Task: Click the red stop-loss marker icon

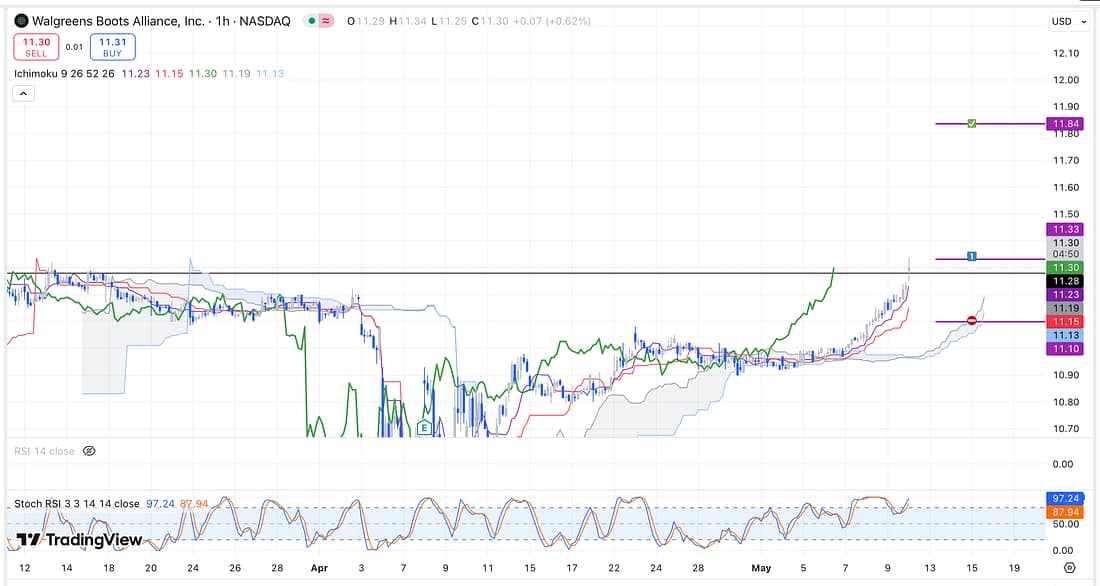Action: pyautogui.click(x=971, y=321)
